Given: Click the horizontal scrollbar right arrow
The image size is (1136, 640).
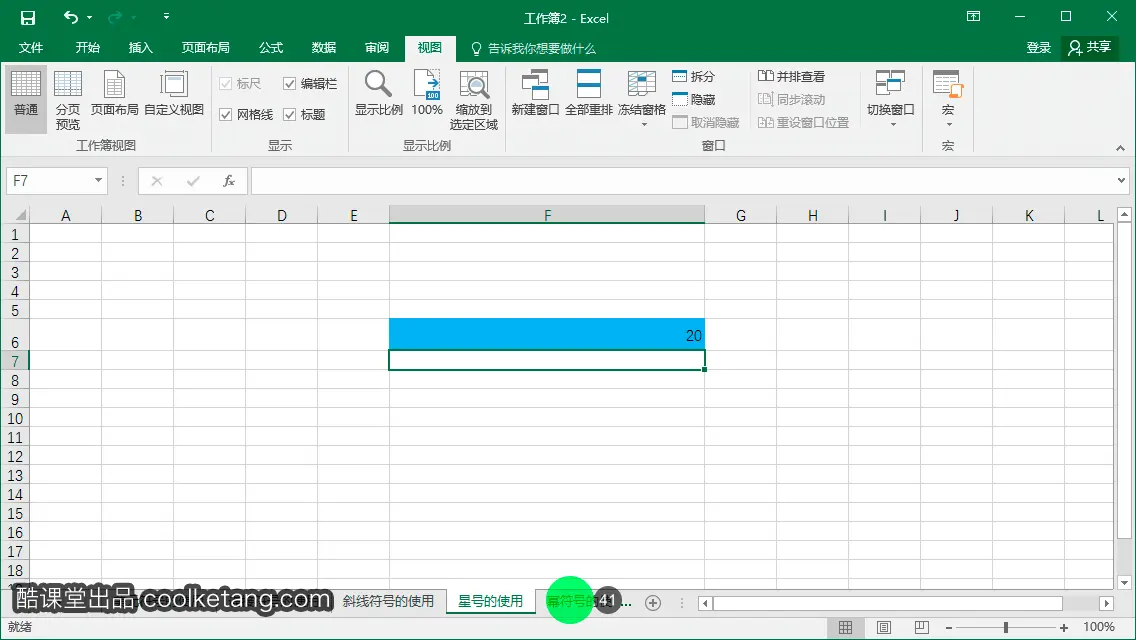Looking at the screenshot, I should pyautogui.click(x=1106, y=603).
